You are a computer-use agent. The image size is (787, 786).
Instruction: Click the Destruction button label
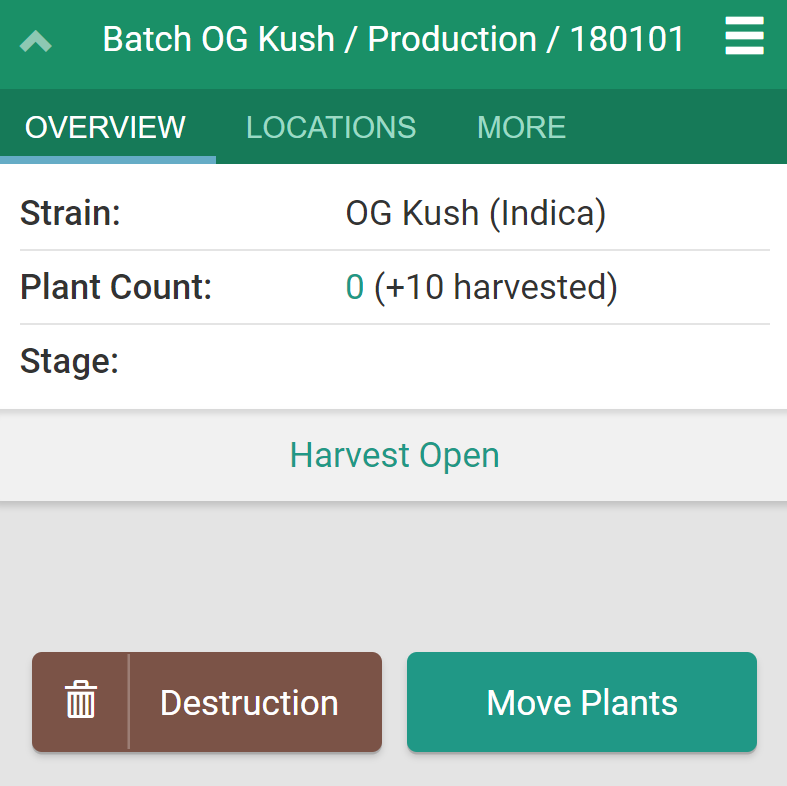tap(249, 703)
